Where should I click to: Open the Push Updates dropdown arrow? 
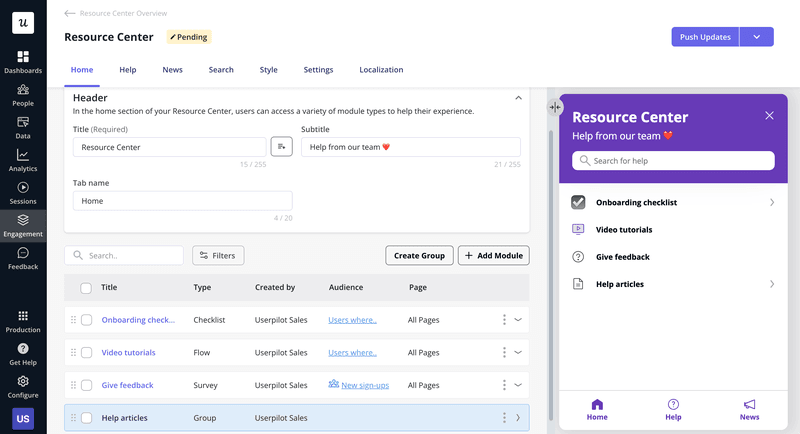click(757, 37)
